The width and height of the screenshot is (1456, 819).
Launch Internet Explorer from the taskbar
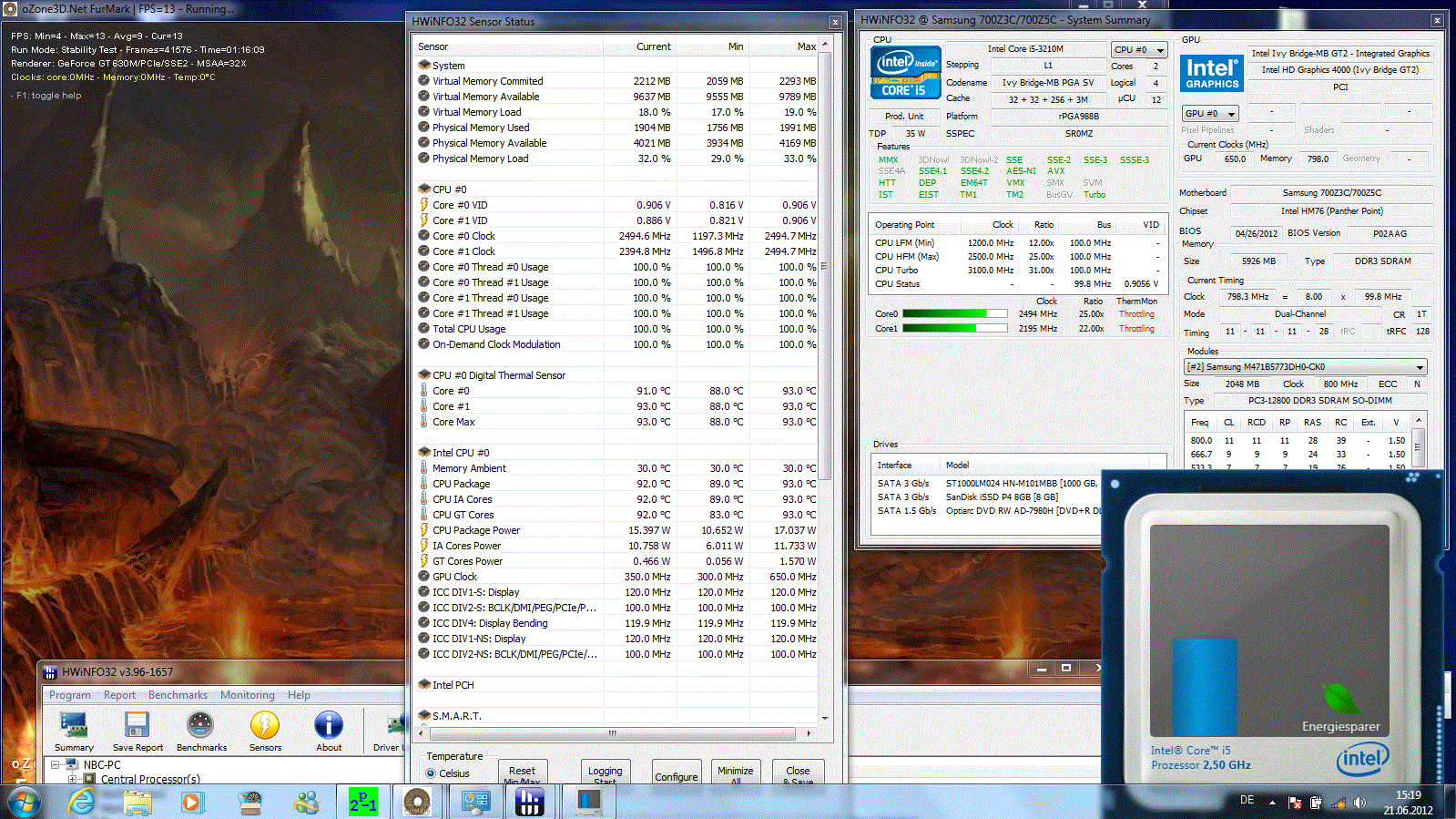click(82, 803)
